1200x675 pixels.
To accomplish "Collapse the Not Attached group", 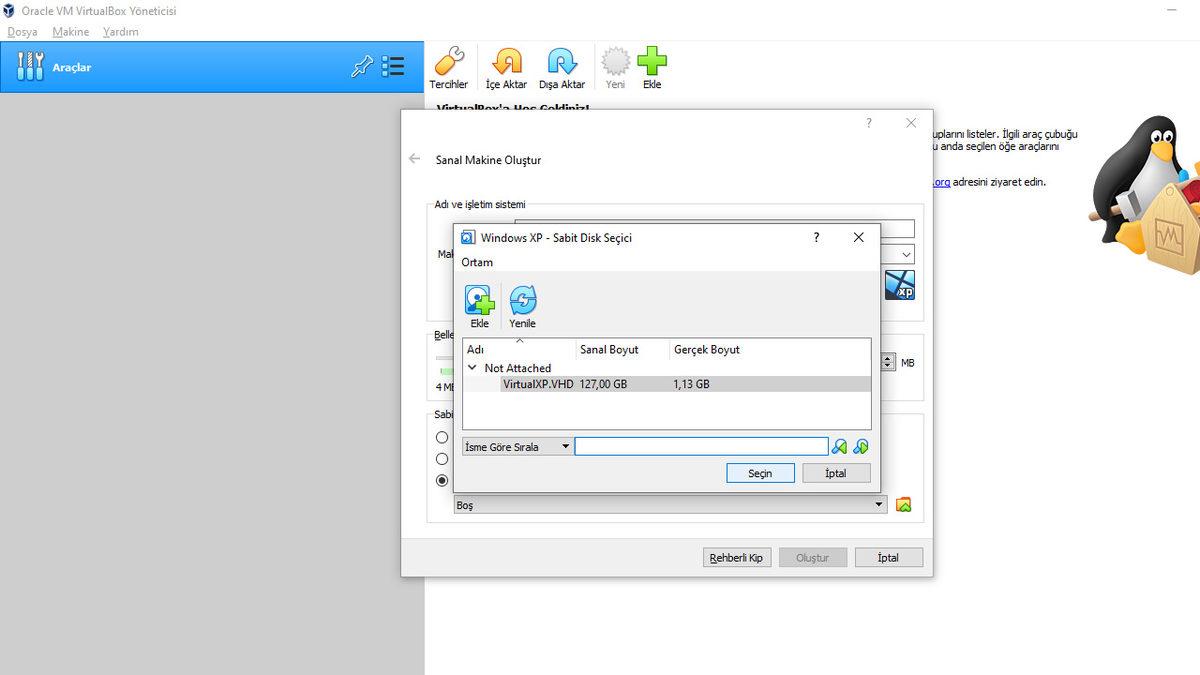I will point(471,368).
